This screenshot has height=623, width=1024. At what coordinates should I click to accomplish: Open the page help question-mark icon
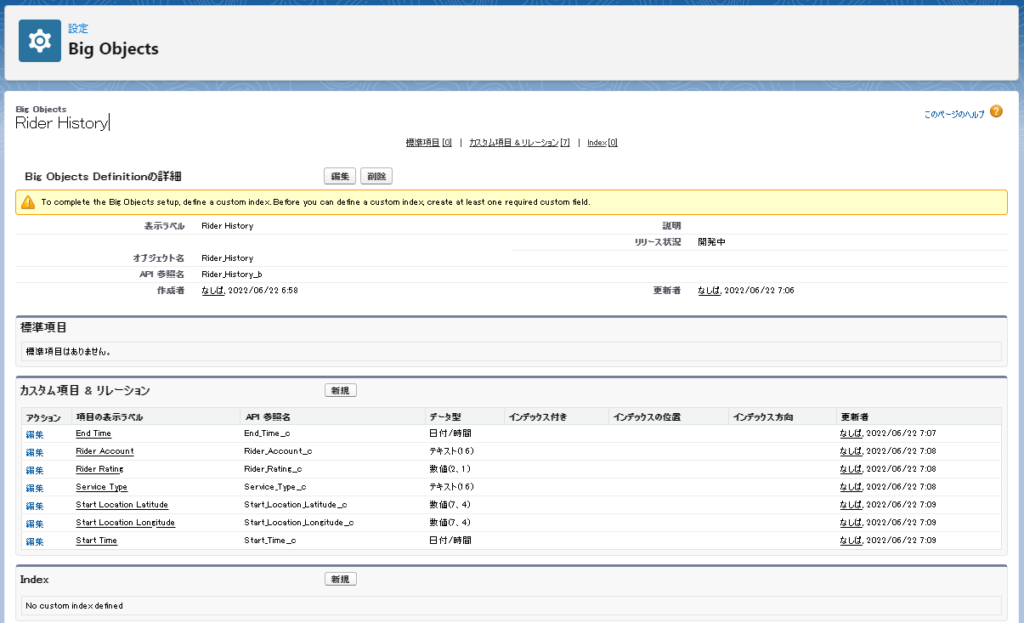pos(996,112)
